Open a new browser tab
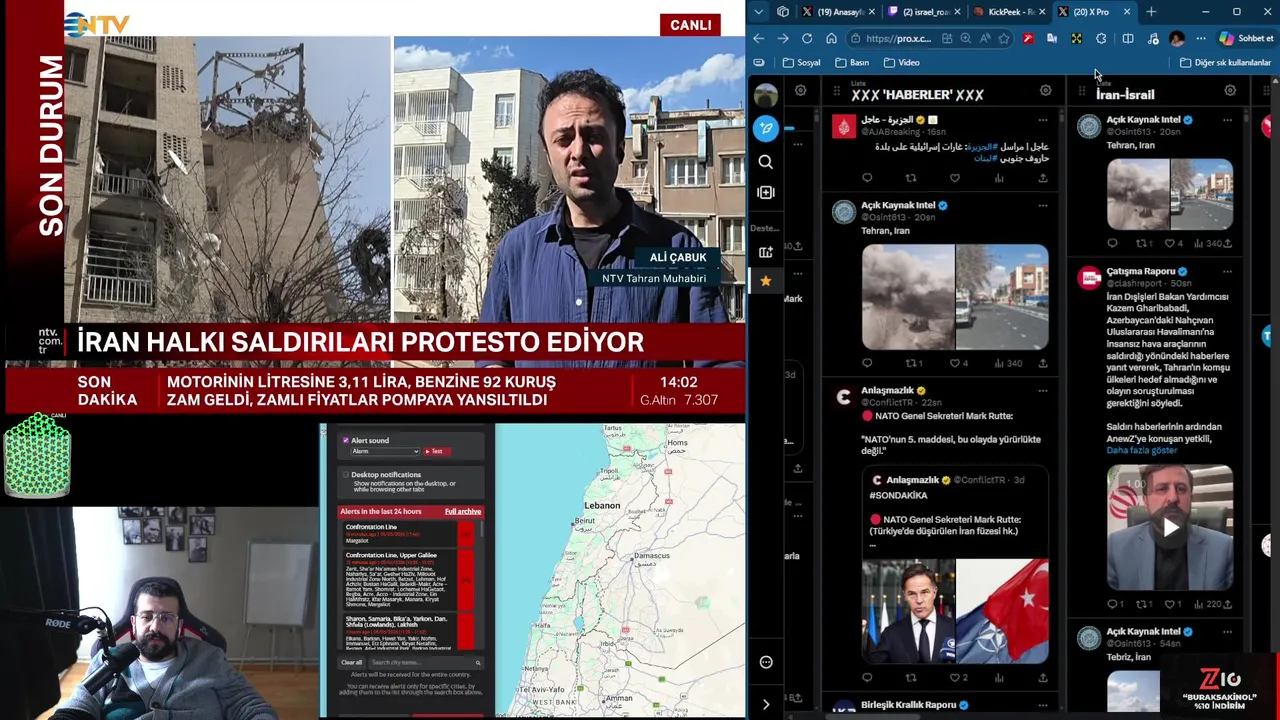This screenshot has width=1280, height=720. pyautogui.click(x=1151, y=12)
